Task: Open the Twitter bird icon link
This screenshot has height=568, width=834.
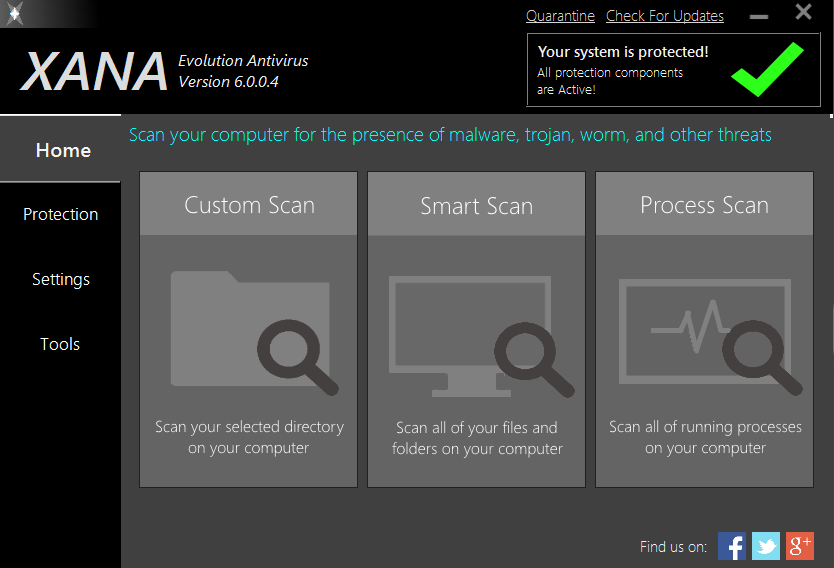Action: point(766,545)
